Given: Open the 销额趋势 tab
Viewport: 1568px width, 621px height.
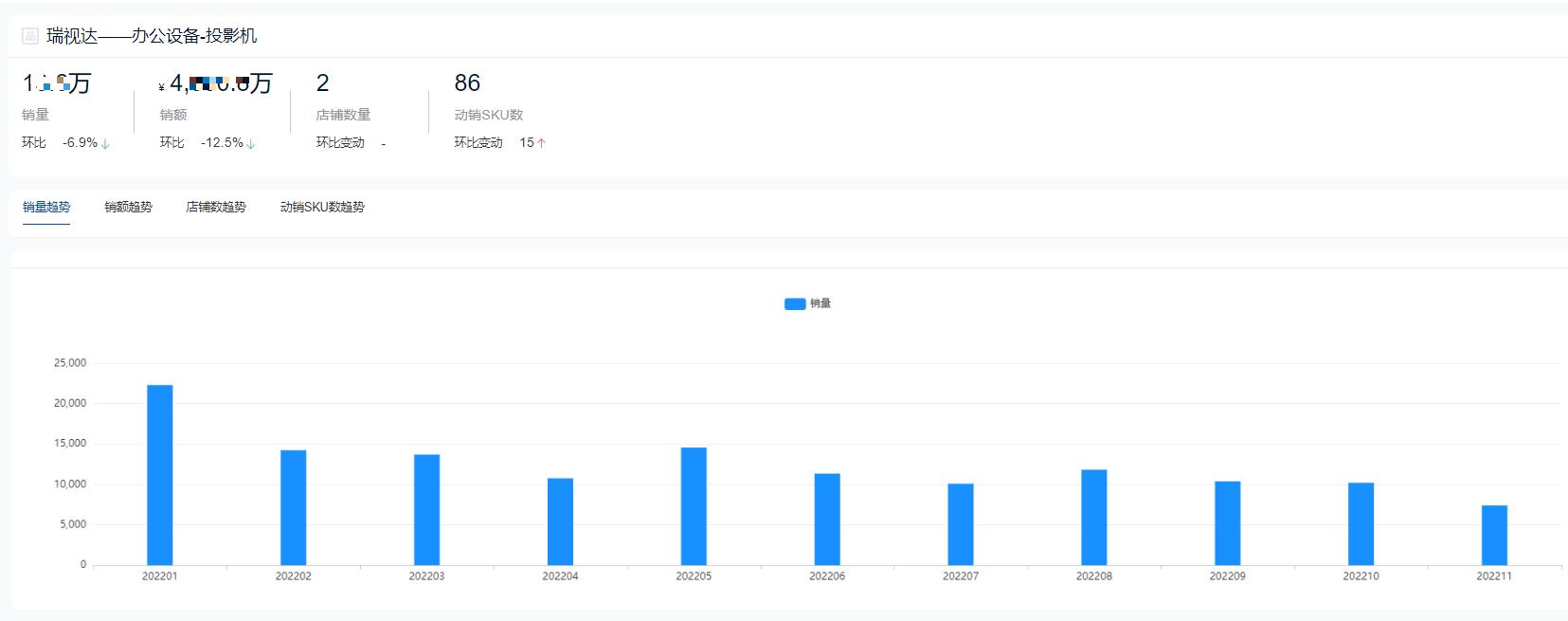Looking at the screenshot, I should (128, 207).
